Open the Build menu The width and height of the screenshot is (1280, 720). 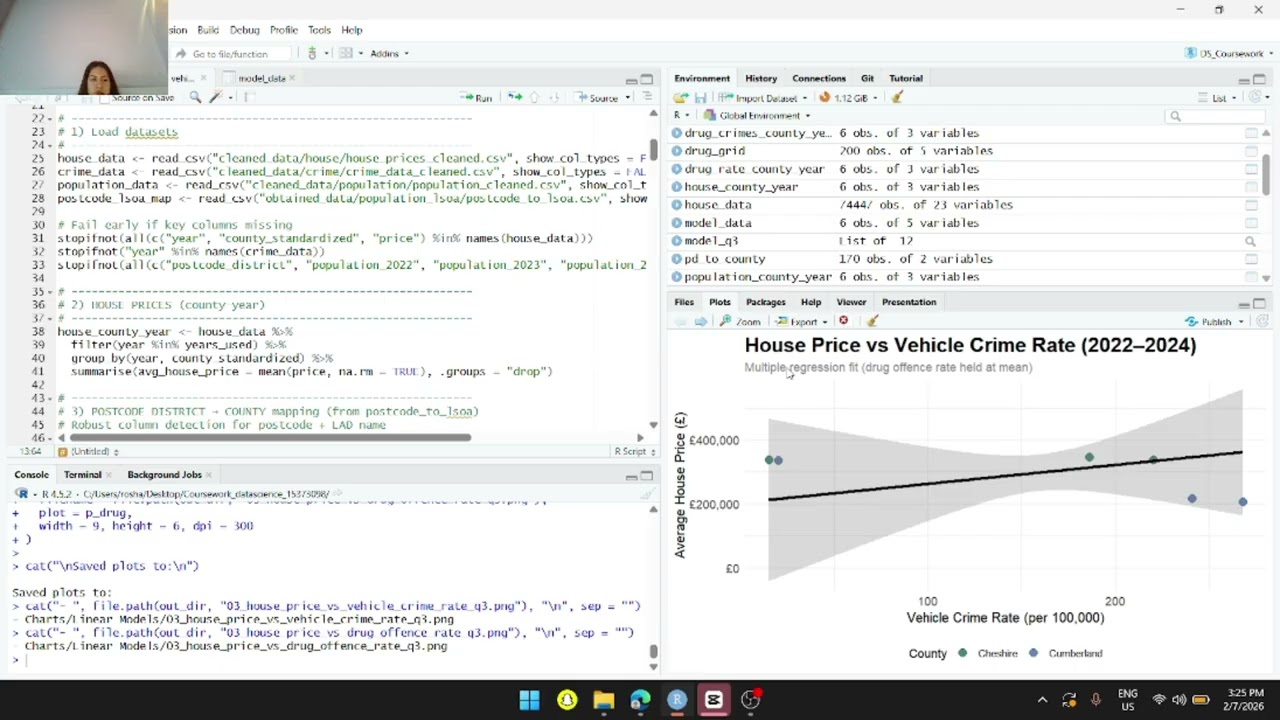coord(208,30)
